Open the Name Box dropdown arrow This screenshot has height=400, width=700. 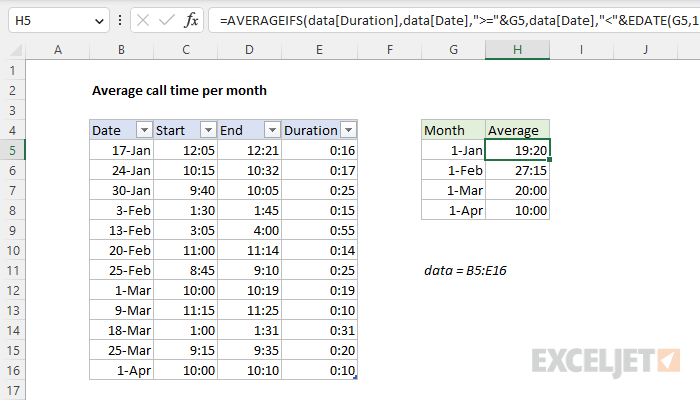click(99, 21)
